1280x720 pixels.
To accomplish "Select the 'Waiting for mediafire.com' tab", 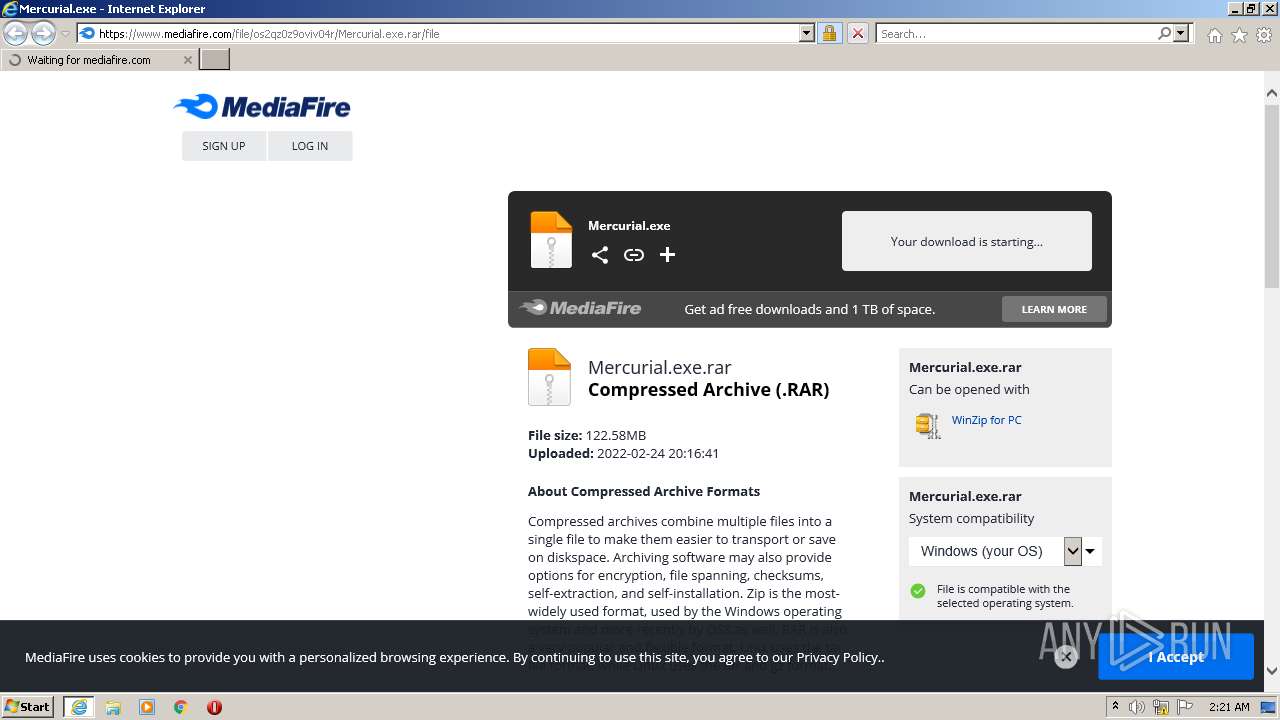I will coord(99,60).
